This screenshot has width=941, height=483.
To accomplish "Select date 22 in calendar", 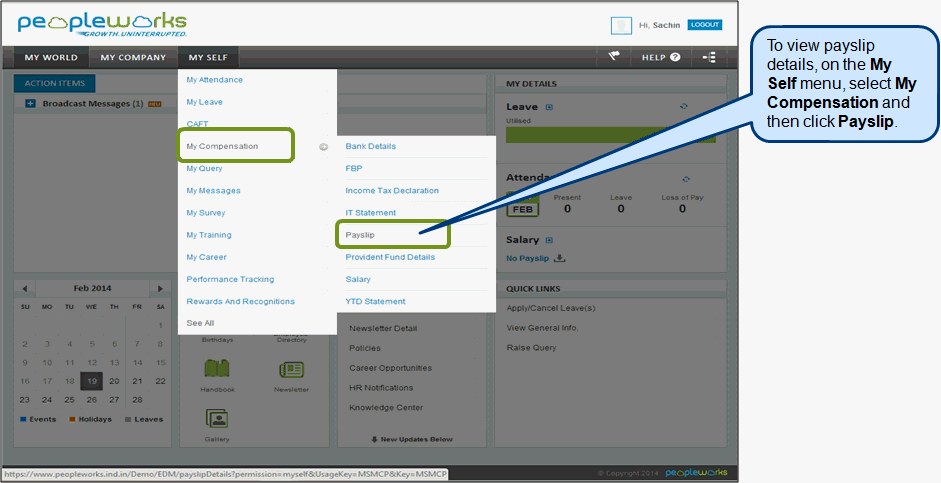I will pos(160,381).
